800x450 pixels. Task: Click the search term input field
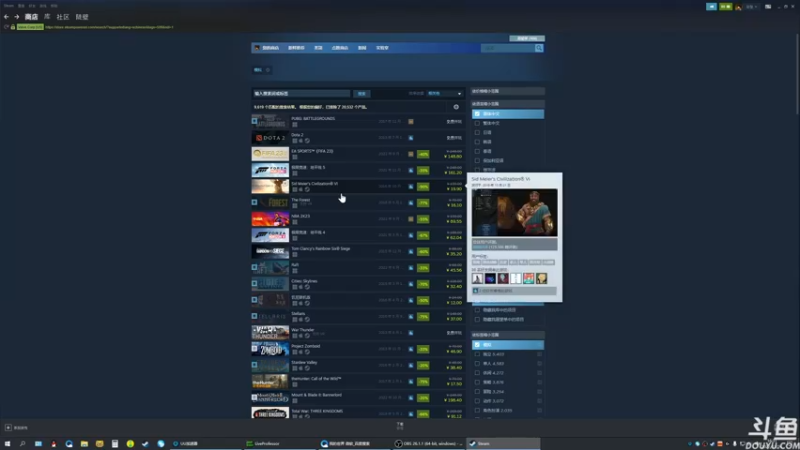pos(301,93)
